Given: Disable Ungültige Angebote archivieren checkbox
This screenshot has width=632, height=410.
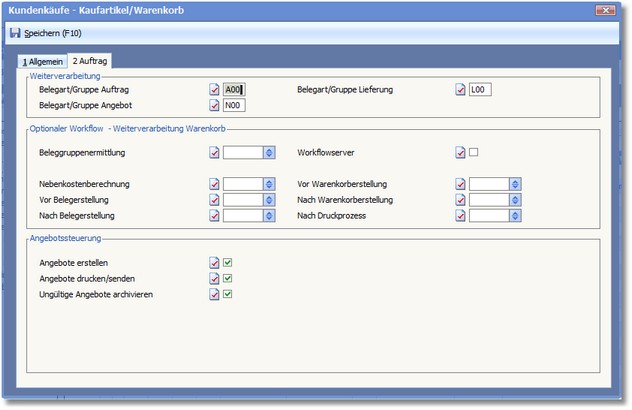Looking at the screenshot, I should (x=228, y=295).
